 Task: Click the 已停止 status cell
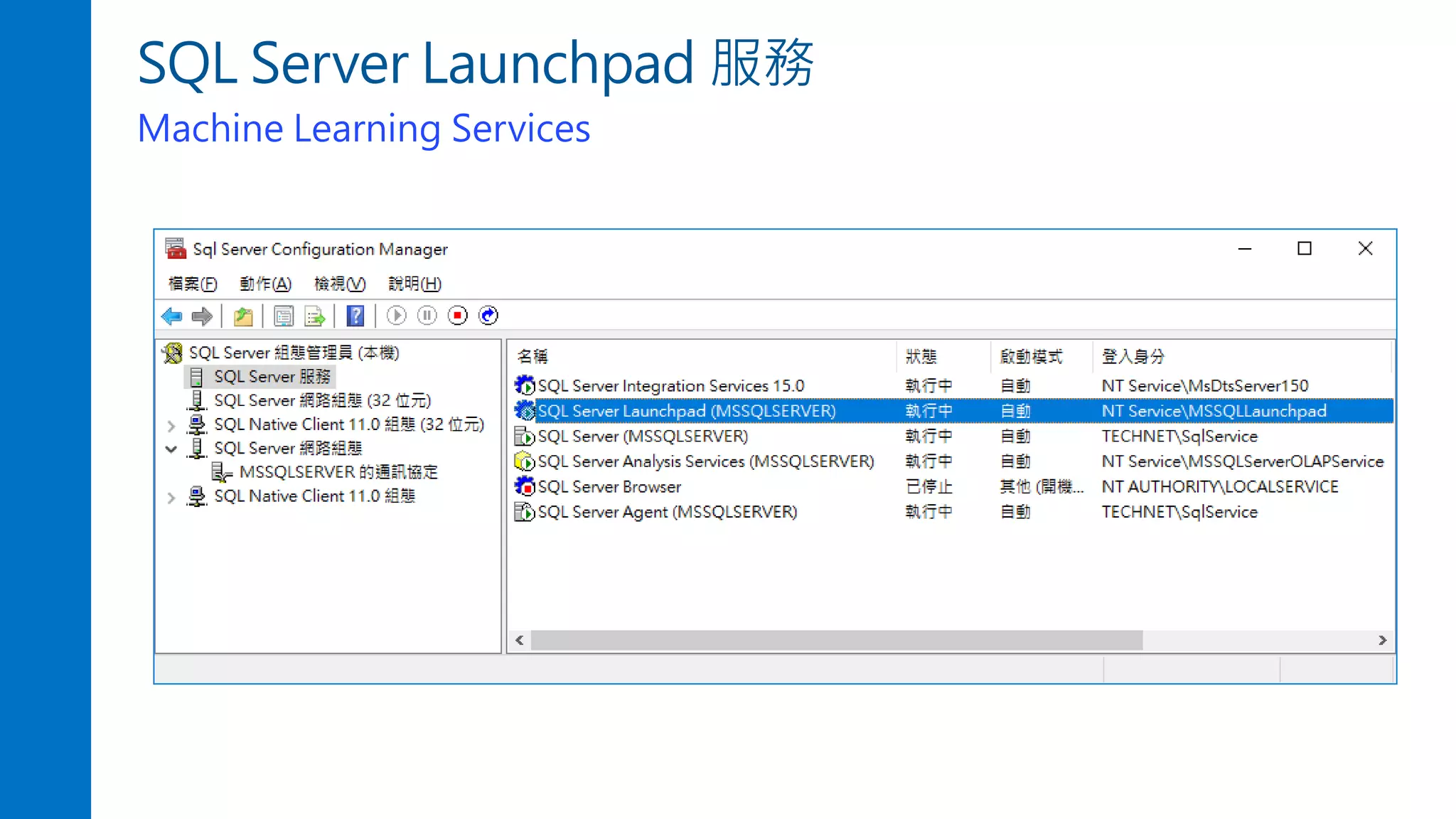pos(928,486)
